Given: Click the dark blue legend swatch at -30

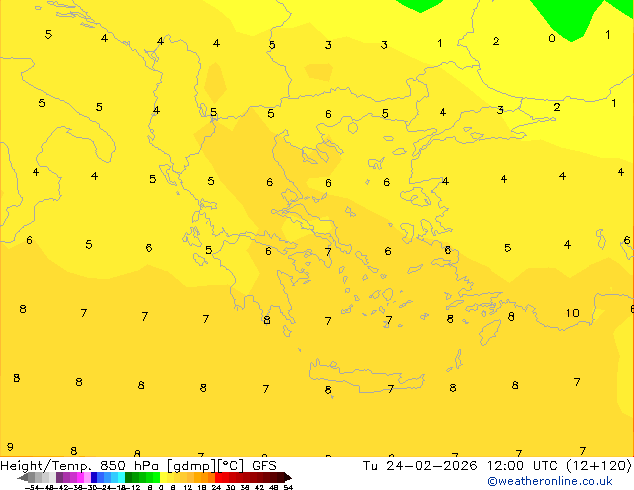Looking at the screenshot, I should pyautogui.click(x=94, y=477).
